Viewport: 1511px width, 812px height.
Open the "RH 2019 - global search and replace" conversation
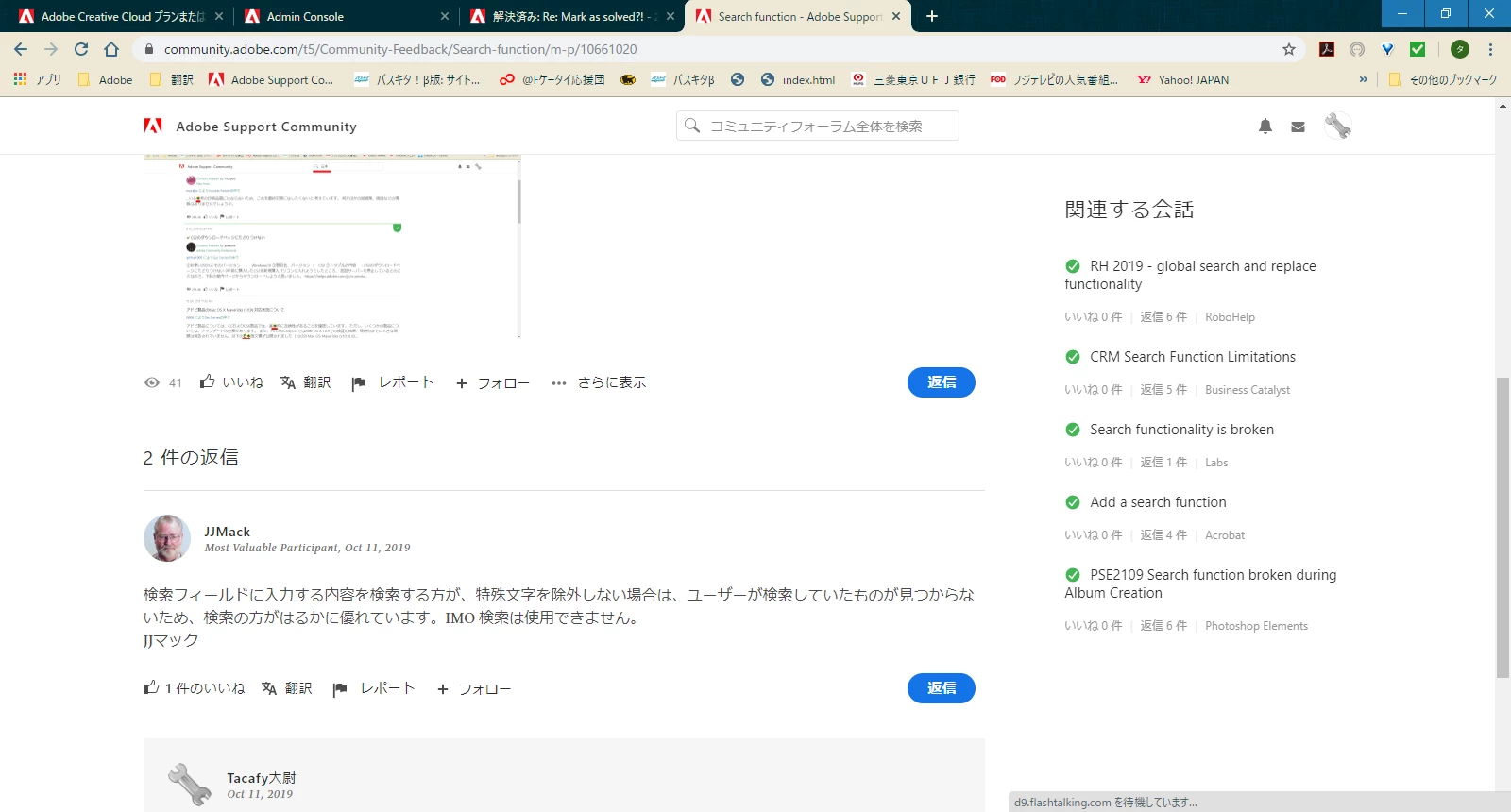click(x=1190, y=275)
